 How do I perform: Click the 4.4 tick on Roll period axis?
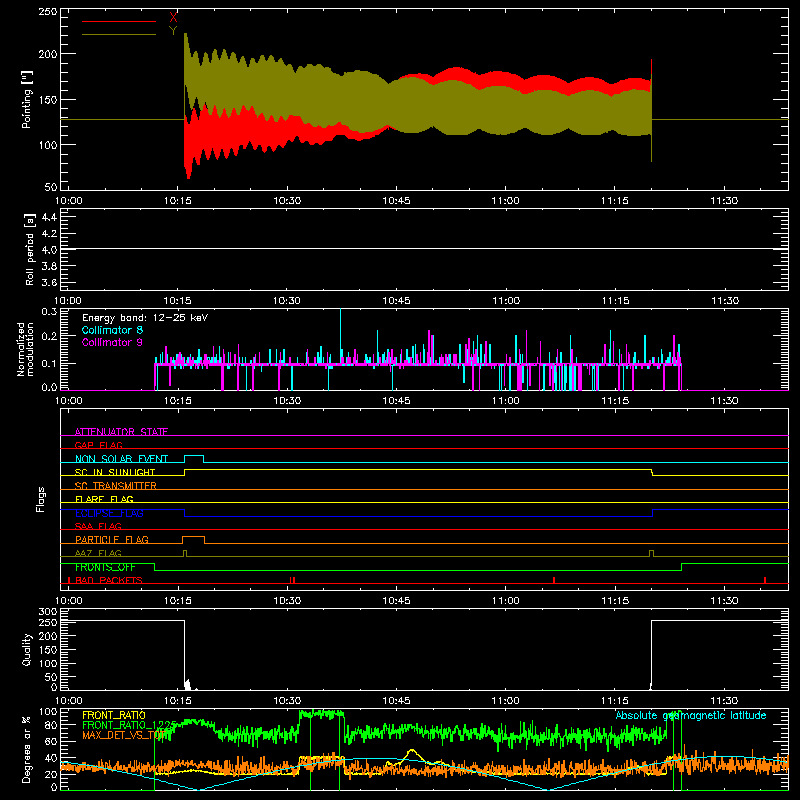coord(49,217)
